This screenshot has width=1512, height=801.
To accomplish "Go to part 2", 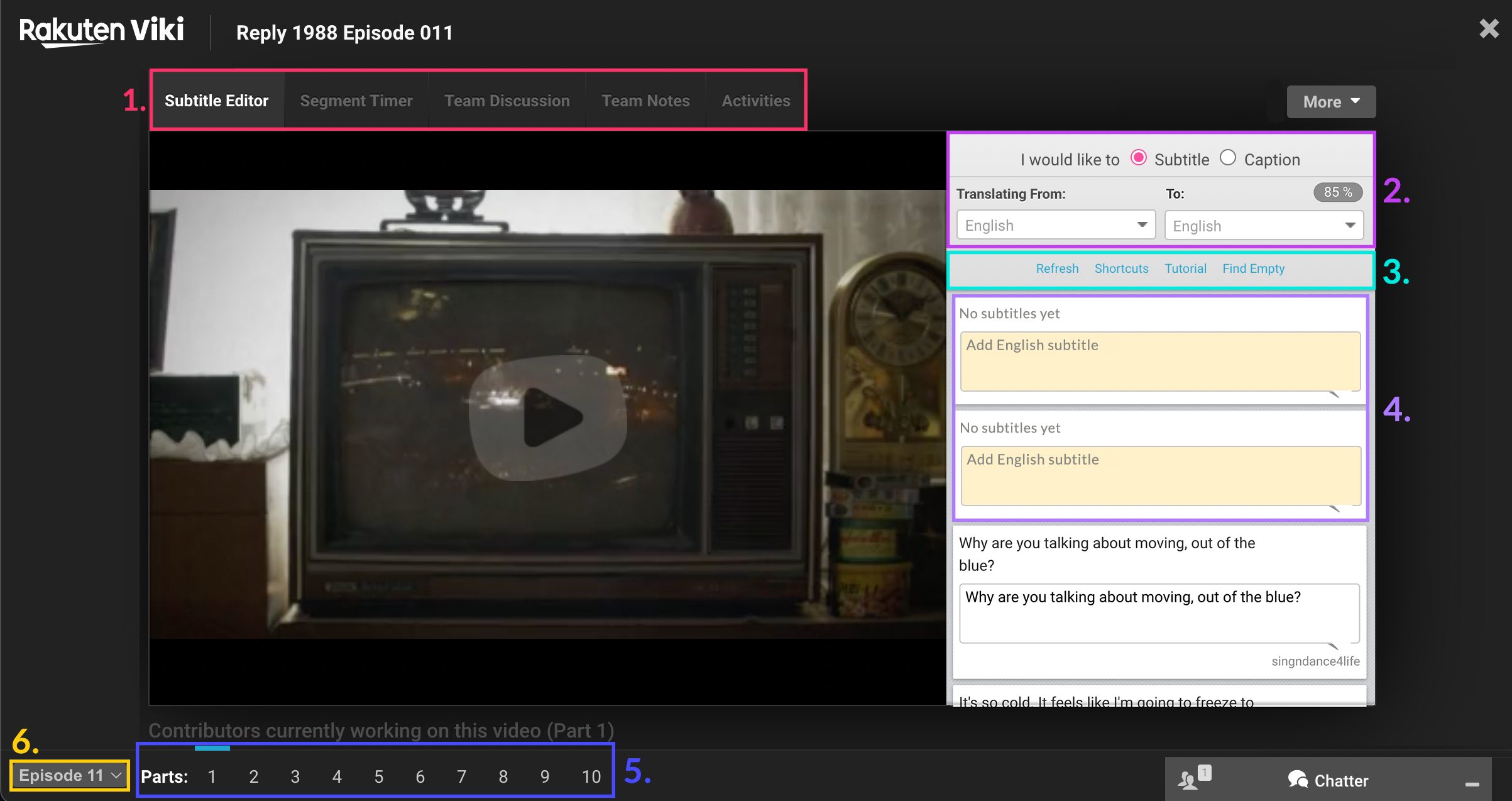I will click(x=254, y=776).
